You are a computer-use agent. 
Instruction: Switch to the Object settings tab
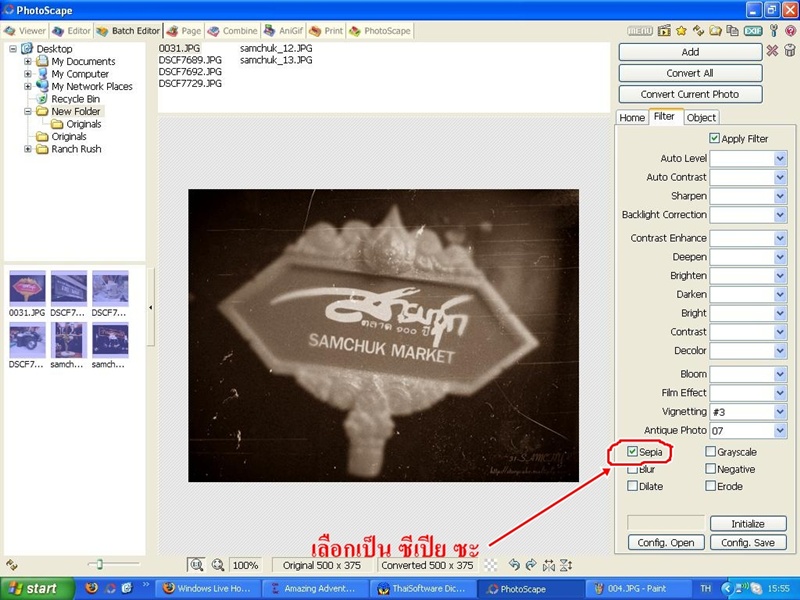[701, 117]
